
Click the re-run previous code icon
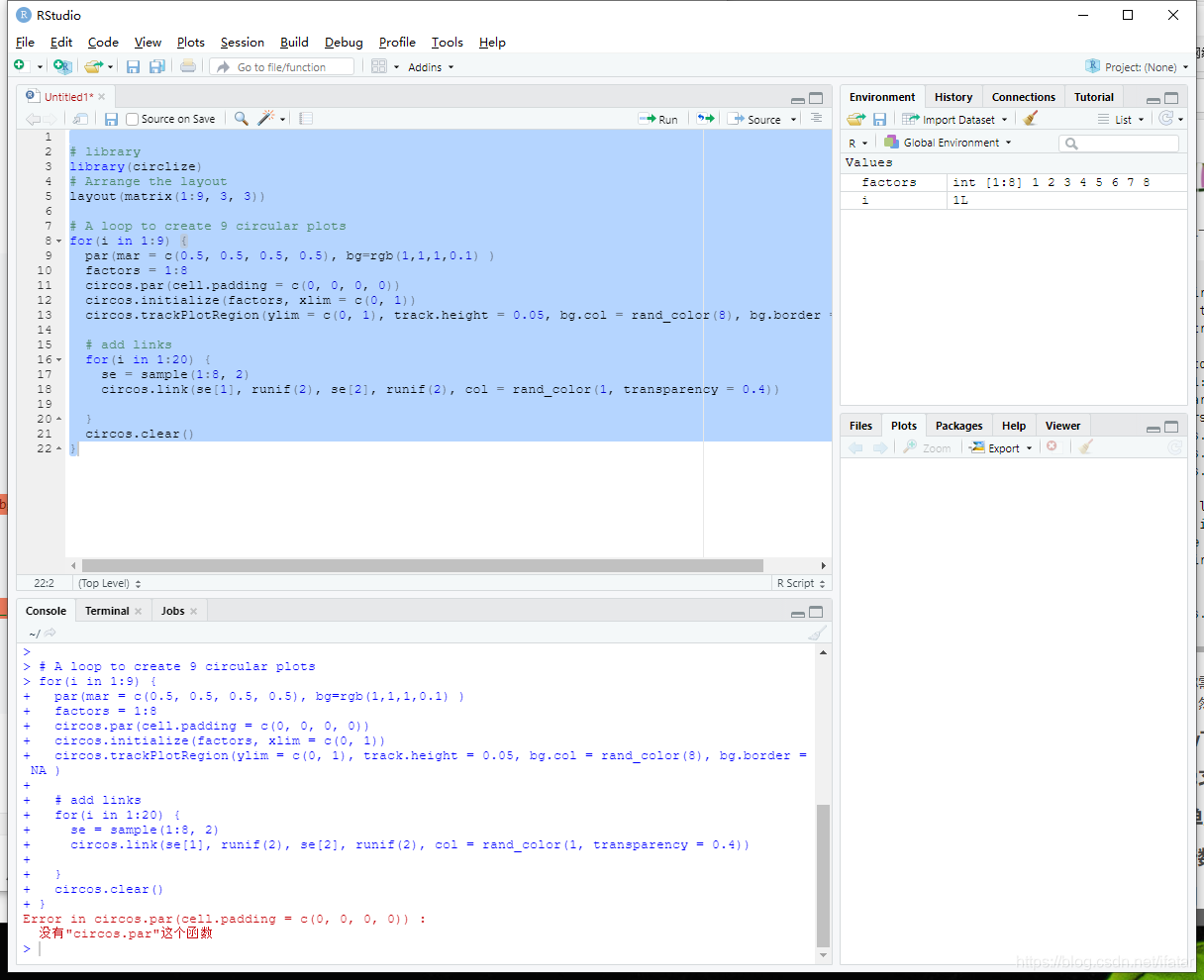705,119
